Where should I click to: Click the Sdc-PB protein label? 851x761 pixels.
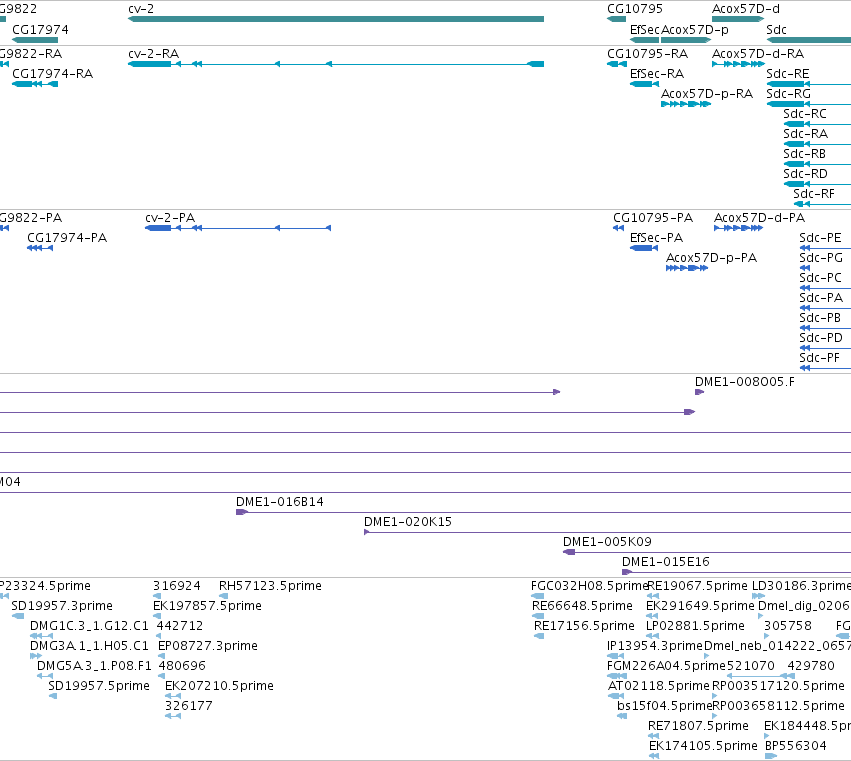pyautogui.click(x=820, y=318)
